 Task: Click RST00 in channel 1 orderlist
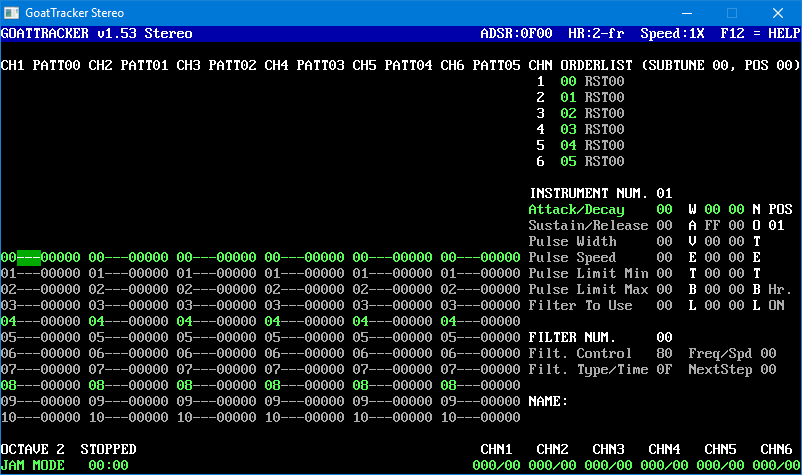point(605,82)
